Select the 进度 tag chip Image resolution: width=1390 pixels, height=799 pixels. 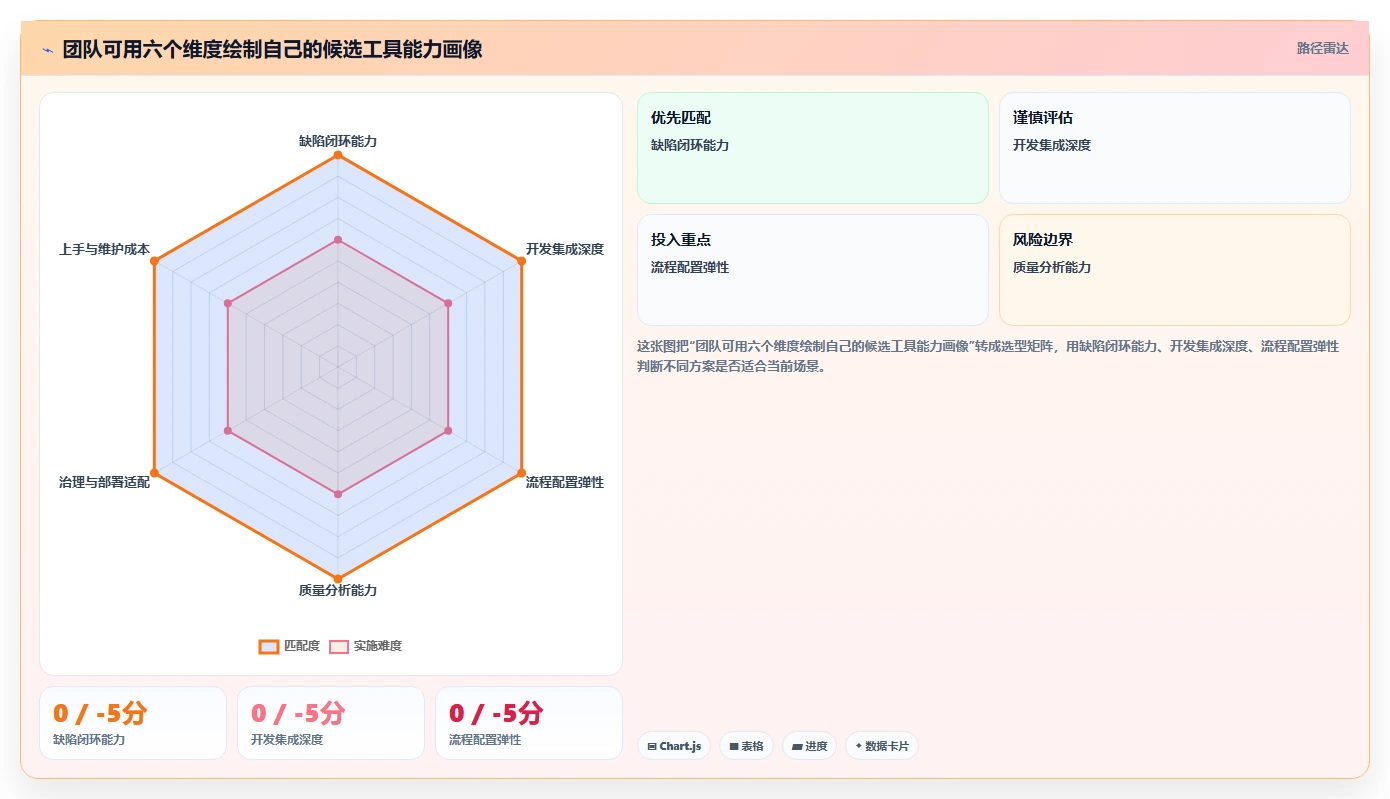tap(809, 746)
